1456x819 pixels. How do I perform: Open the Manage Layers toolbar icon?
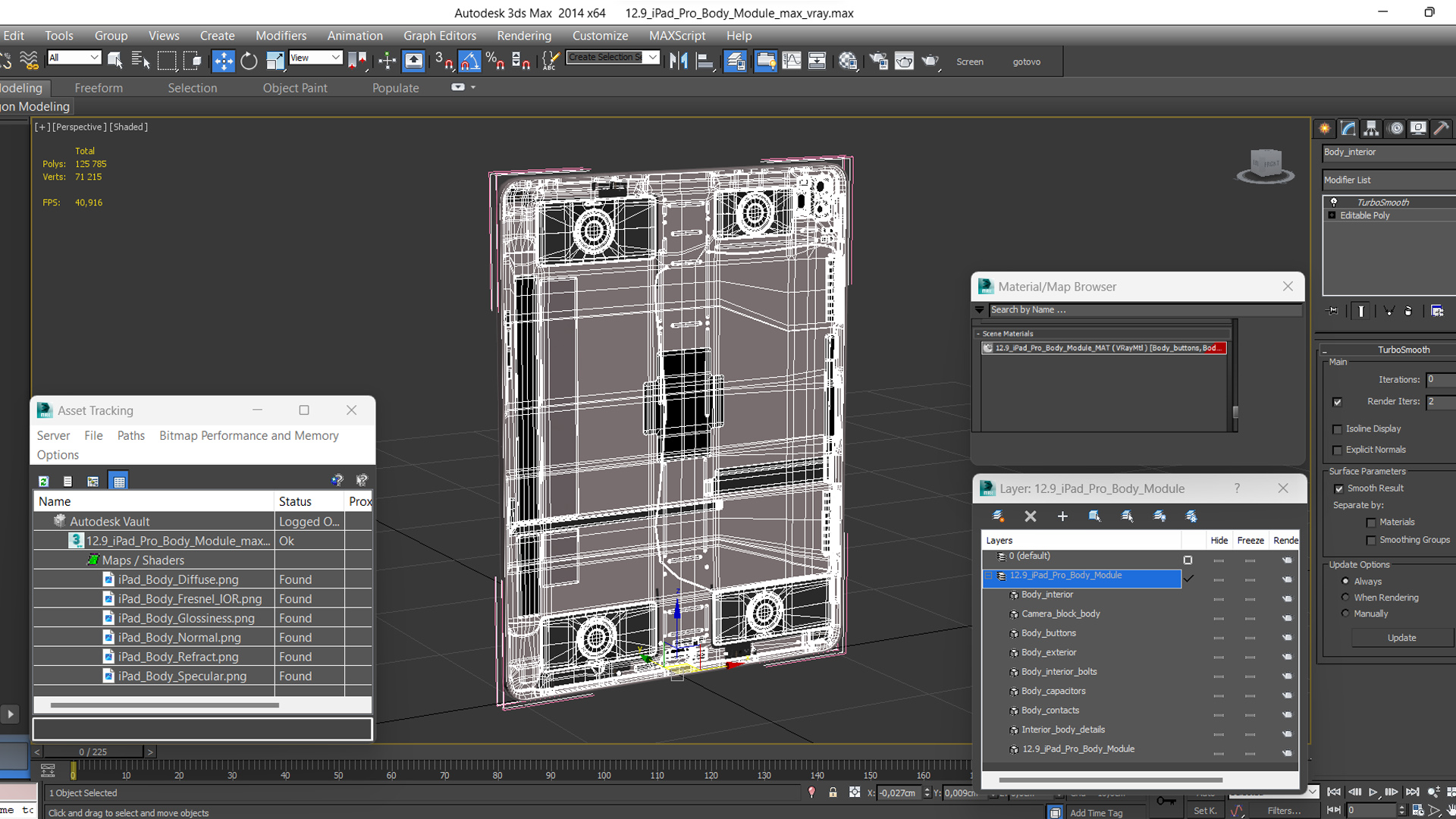point(735,61)
